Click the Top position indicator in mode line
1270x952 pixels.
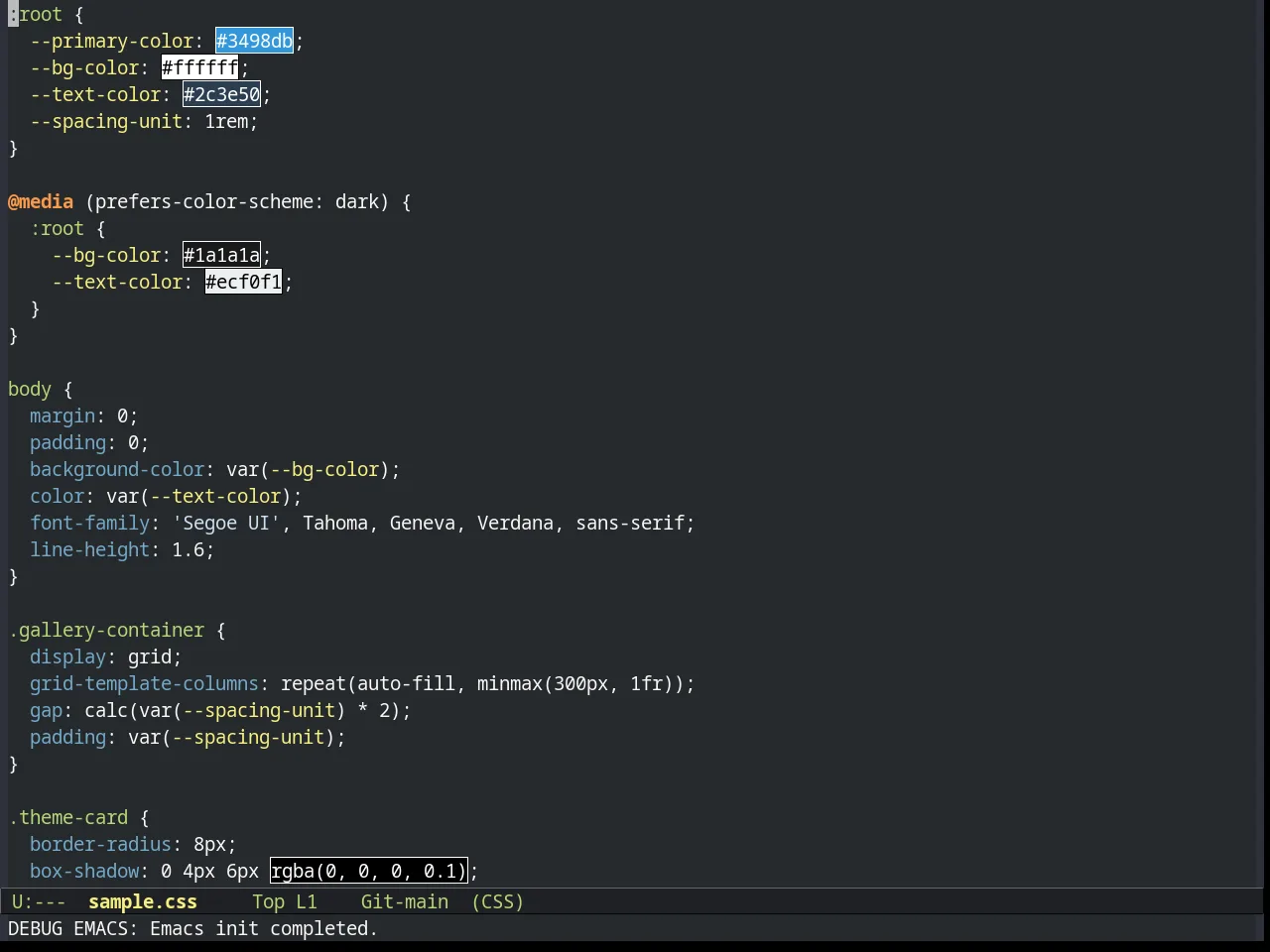(268, 901)
